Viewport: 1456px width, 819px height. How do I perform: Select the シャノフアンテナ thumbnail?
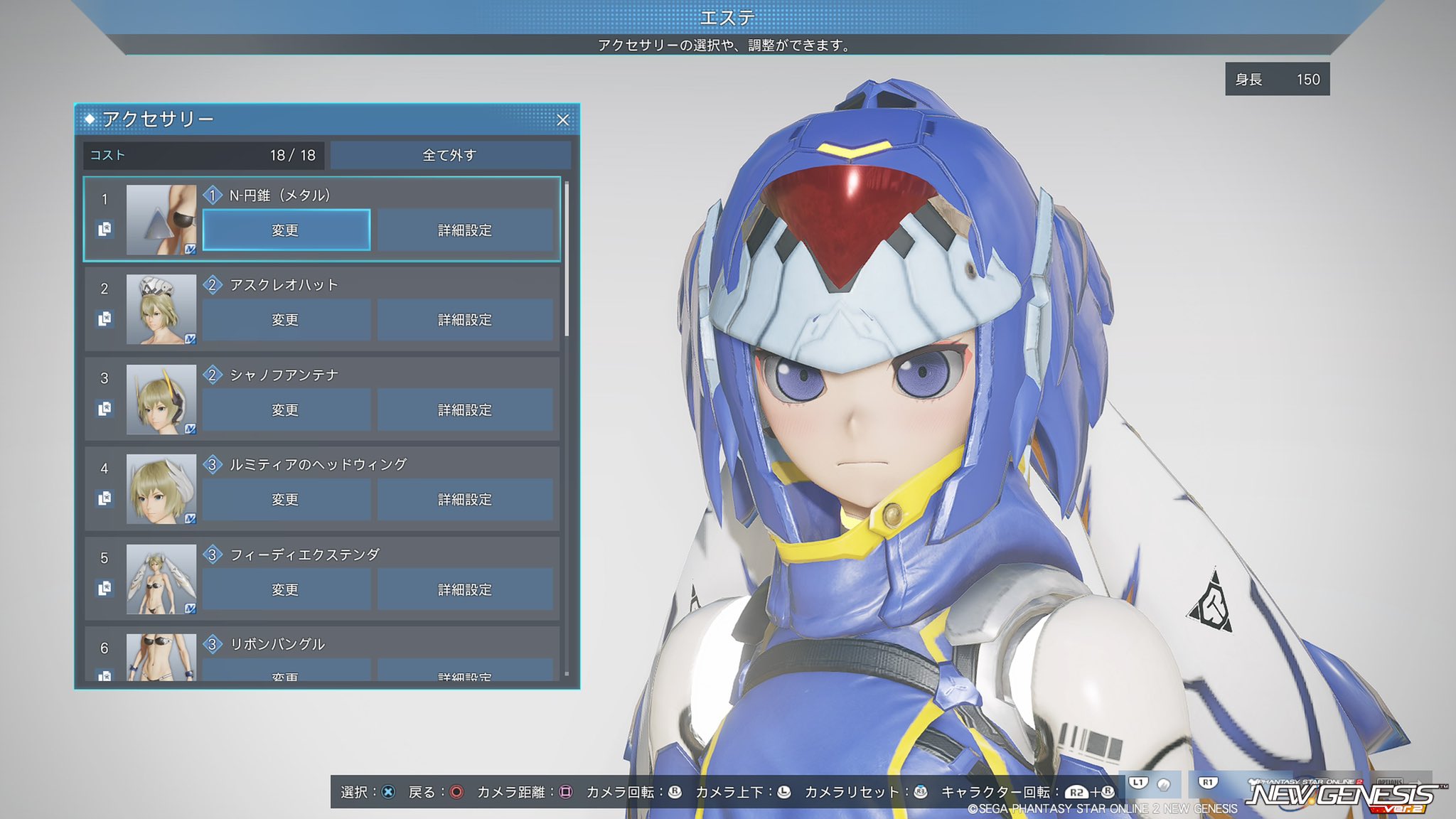(161, 400)
